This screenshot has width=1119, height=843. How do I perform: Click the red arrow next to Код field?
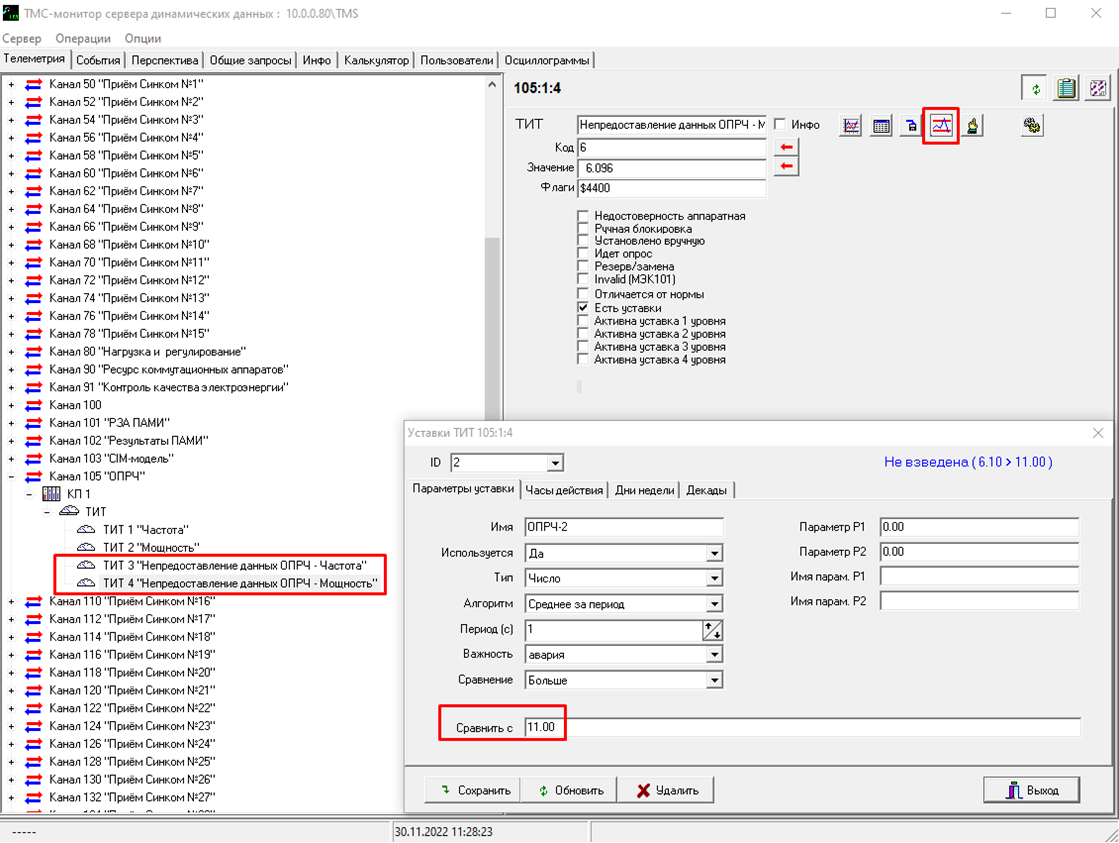(x=786, y=148)
